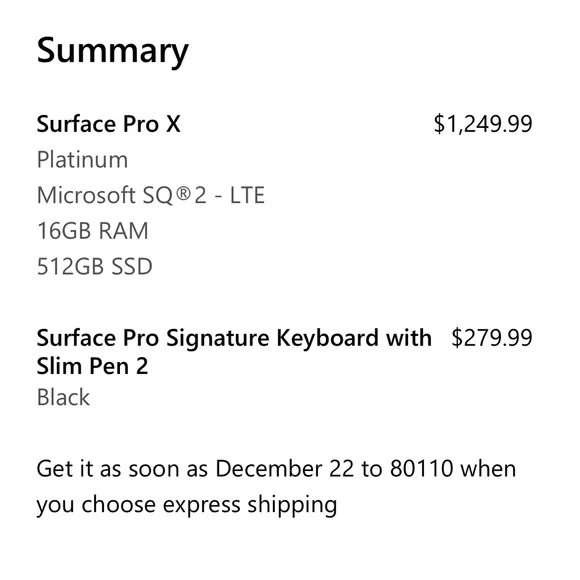Select the Surface Pro X product title

pos(108,124)
